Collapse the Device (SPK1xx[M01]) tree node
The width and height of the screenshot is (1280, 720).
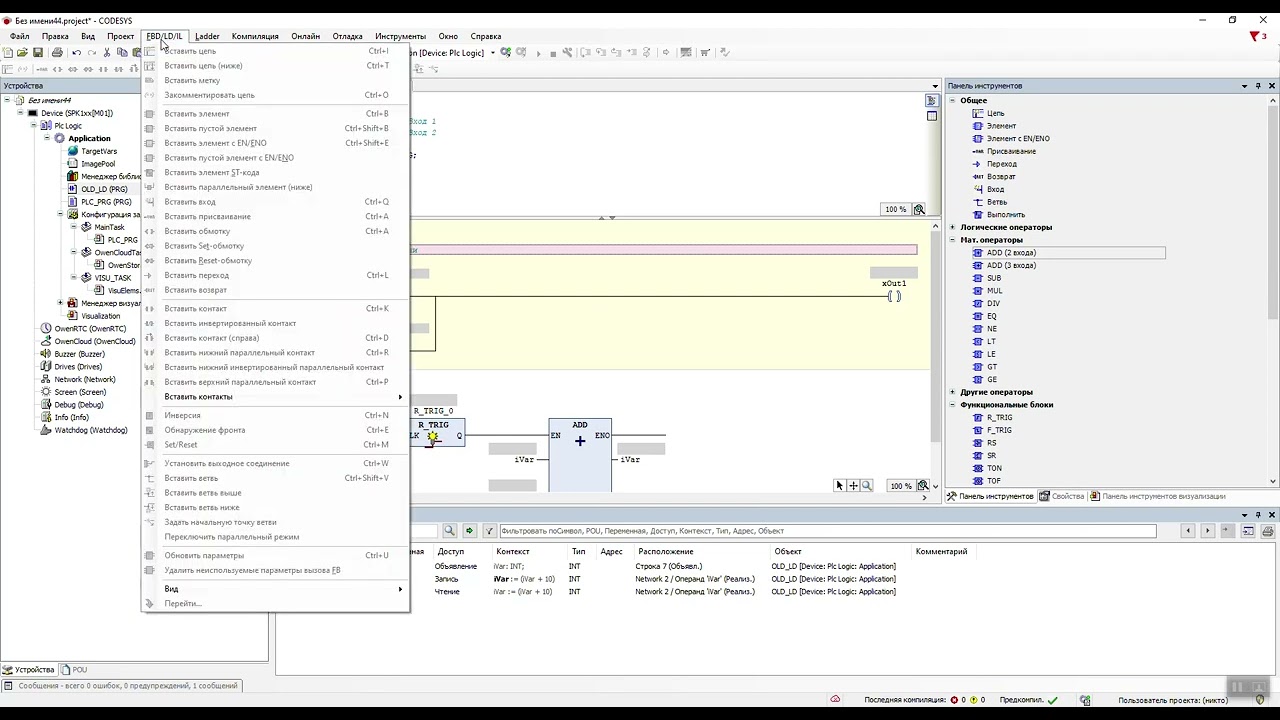tap(20, 113)
